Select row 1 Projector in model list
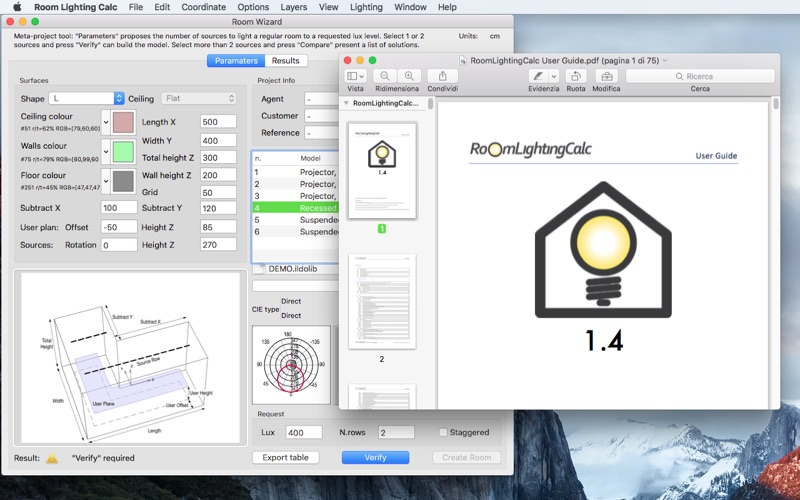The width and height of the screenshot is (800, 500). (x=295, y=172)
